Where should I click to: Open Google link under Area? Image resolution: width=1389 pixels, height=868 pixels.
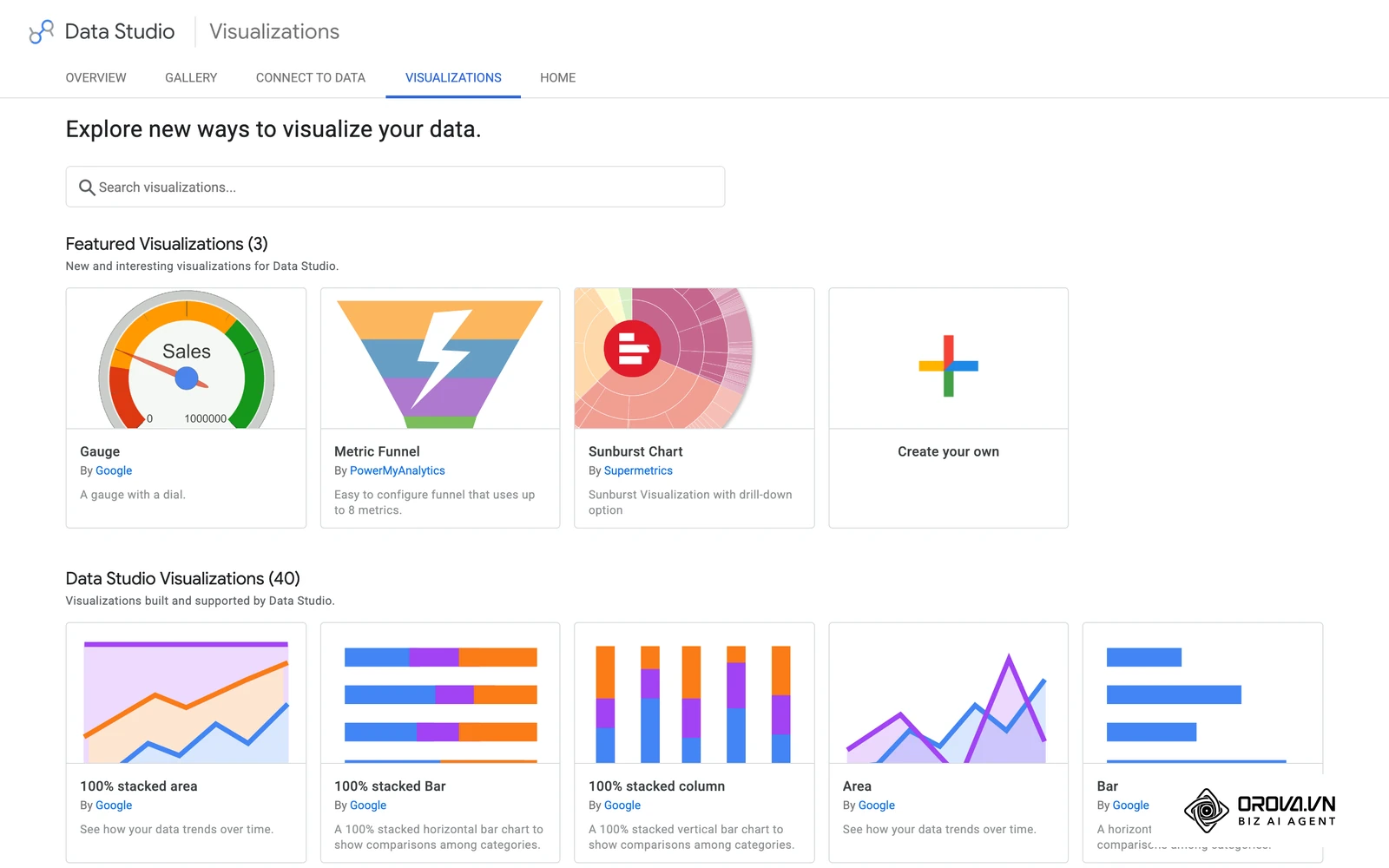[x=877, y=806]
